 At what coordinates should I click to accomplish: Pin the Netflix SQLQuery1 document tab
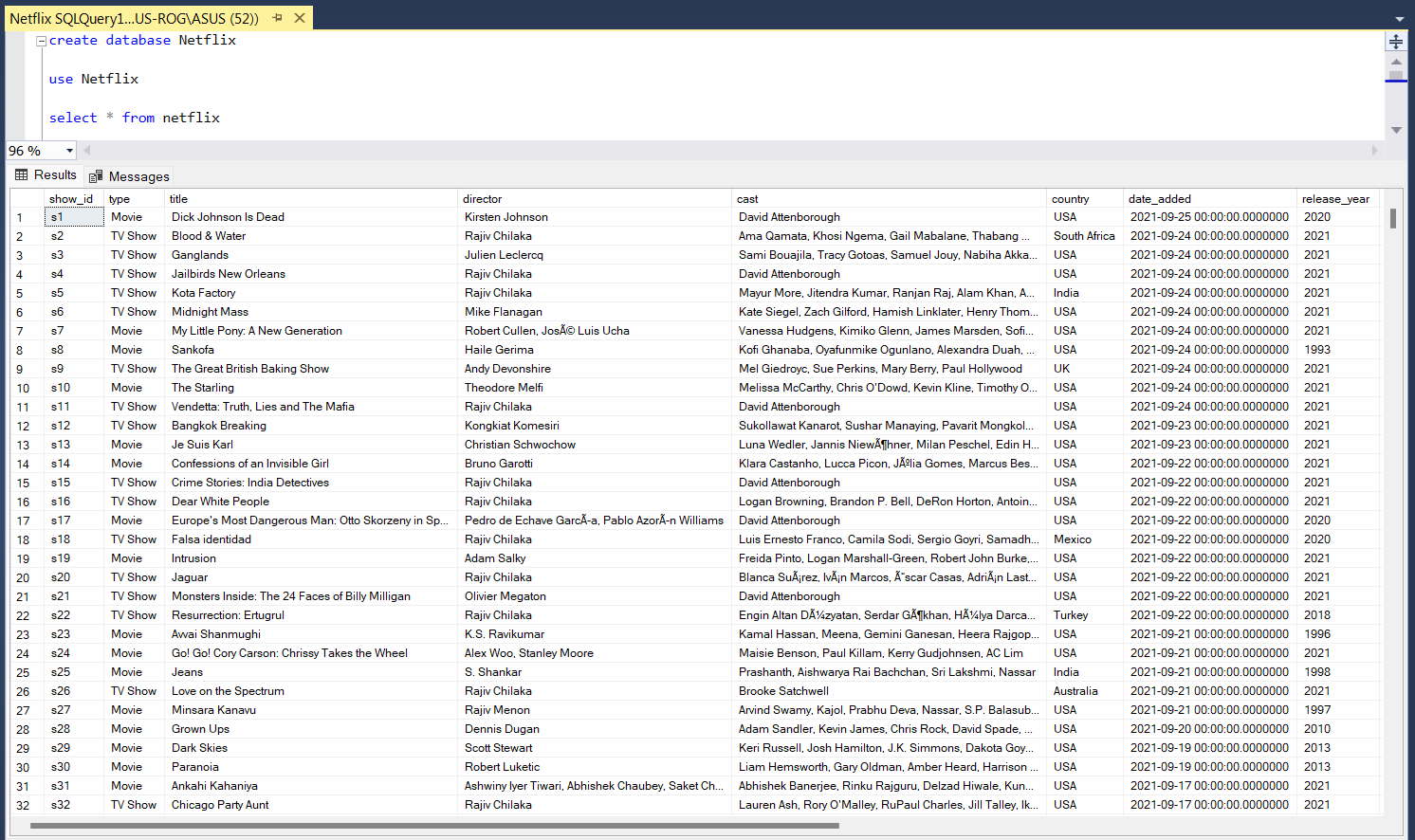[x=278, y=18]
